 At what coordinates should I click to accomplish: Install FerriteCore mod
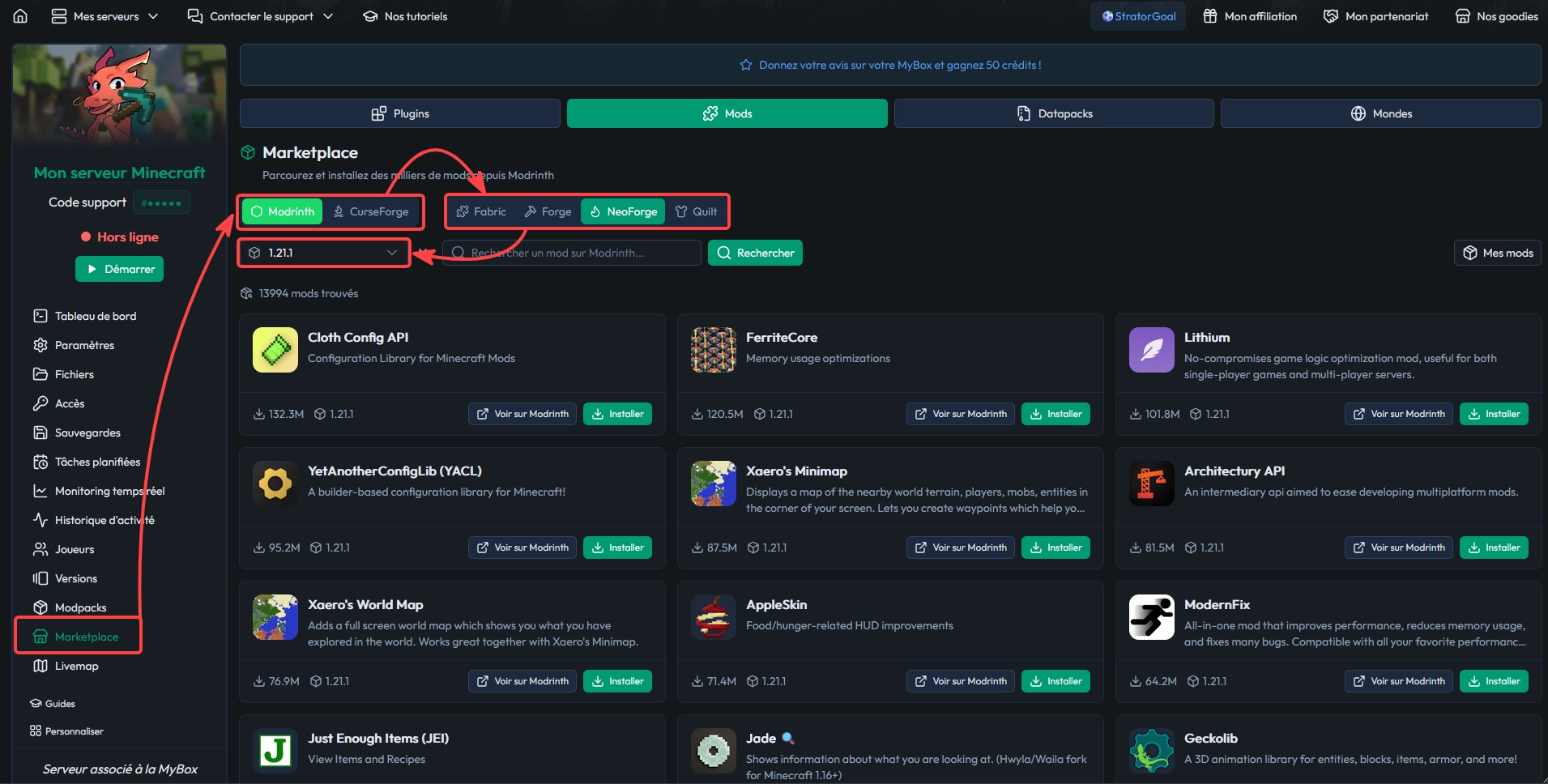[x=1055, y=414]
